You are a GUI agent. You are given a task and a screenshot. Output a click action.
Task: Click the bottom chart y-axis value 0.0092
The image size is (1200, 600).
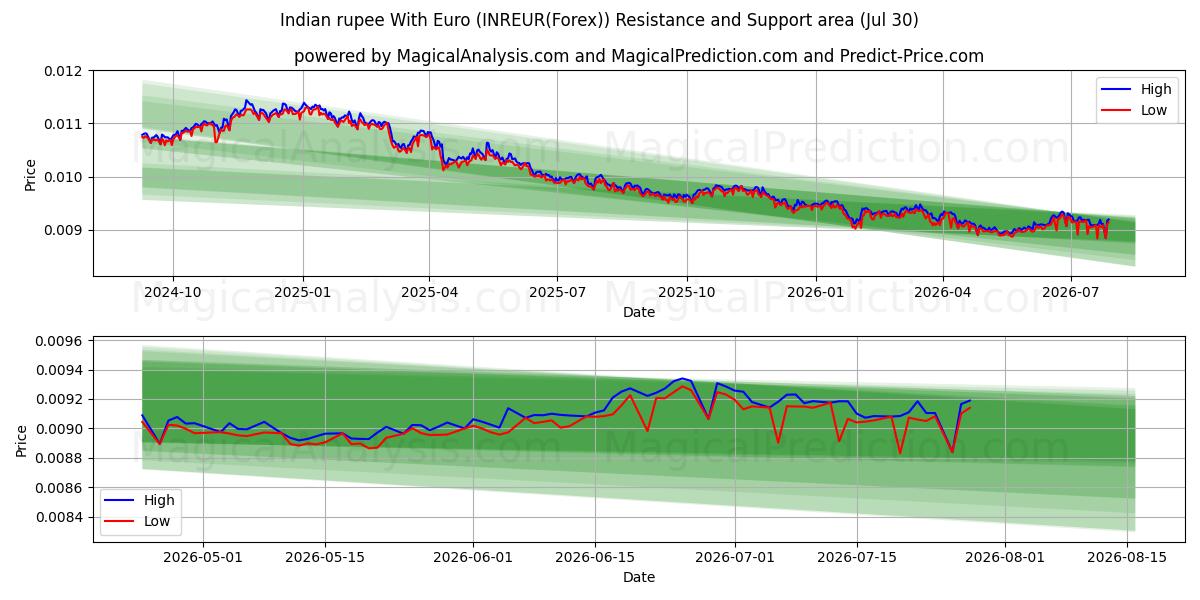61,399
